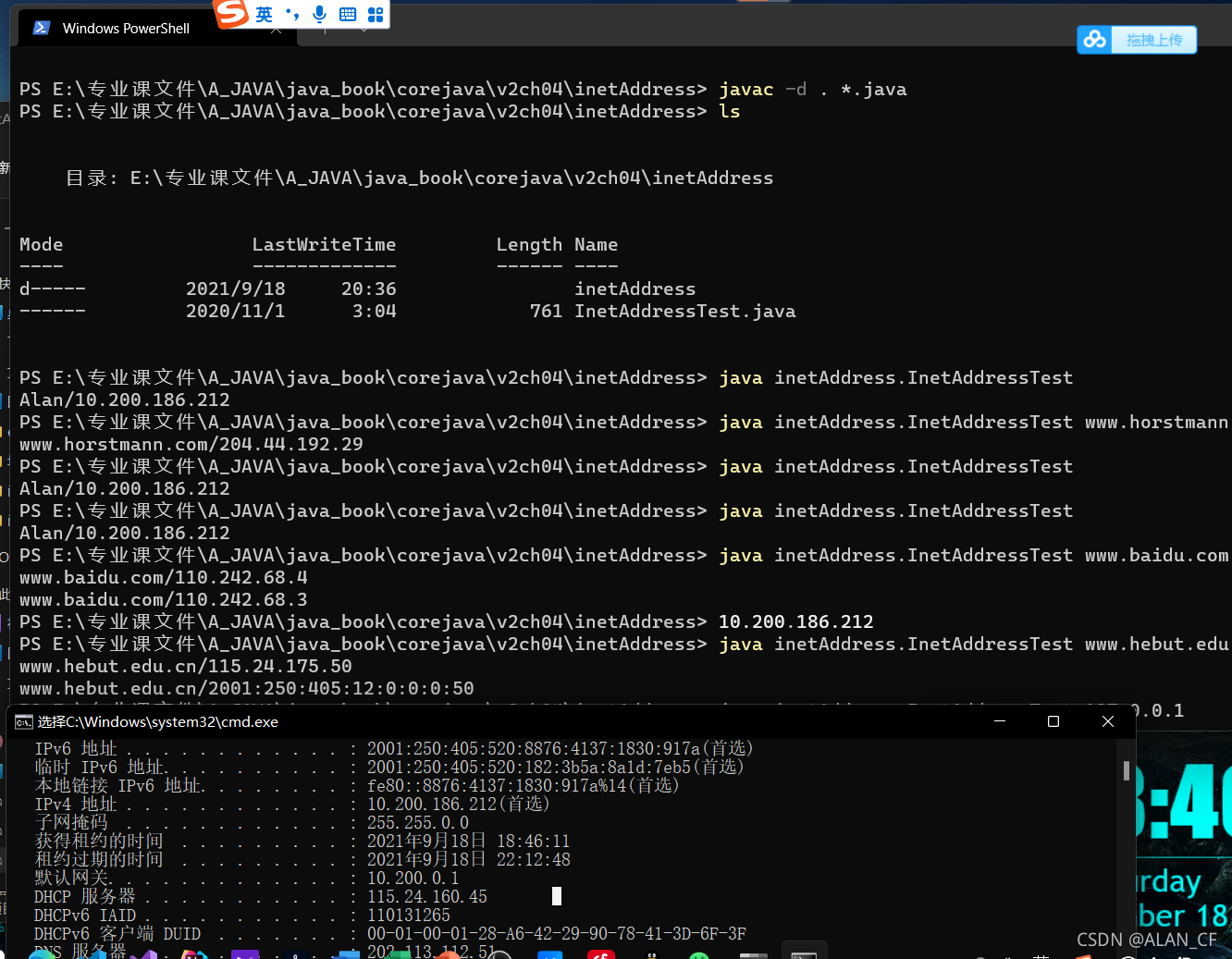Click the 'inetAddress' directory name

635,289
